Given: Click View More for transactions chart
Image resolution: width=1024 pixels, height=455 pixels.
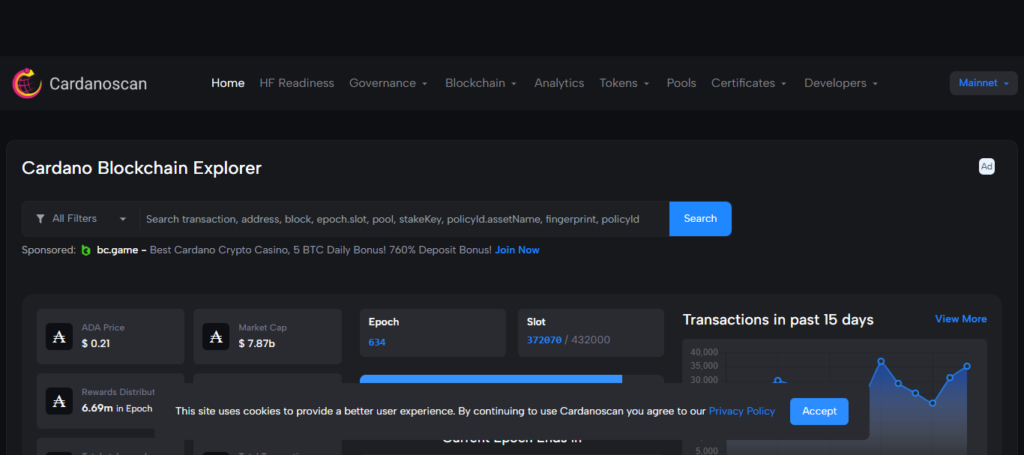Looking at the screenshot, I should coord(961,319).
